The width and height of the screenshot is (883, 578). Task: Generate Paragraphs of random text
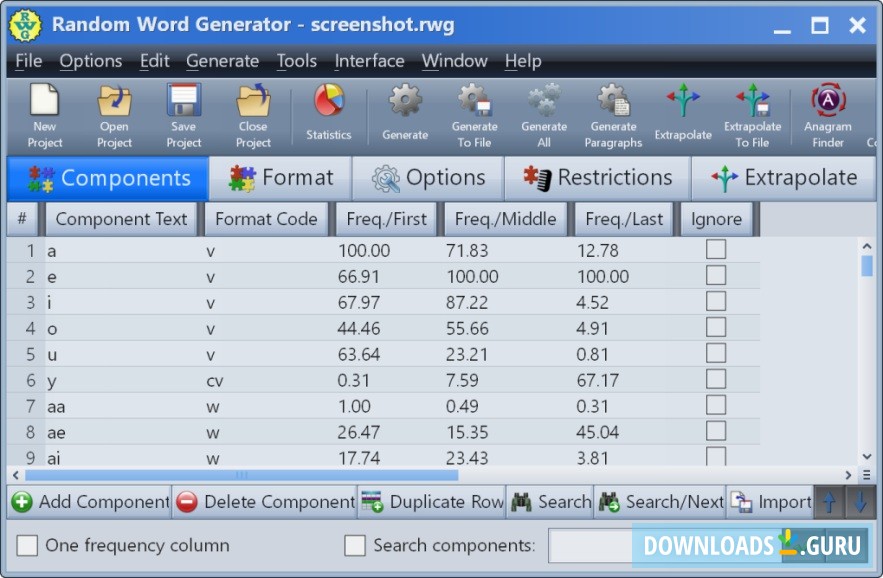point(612,110)
